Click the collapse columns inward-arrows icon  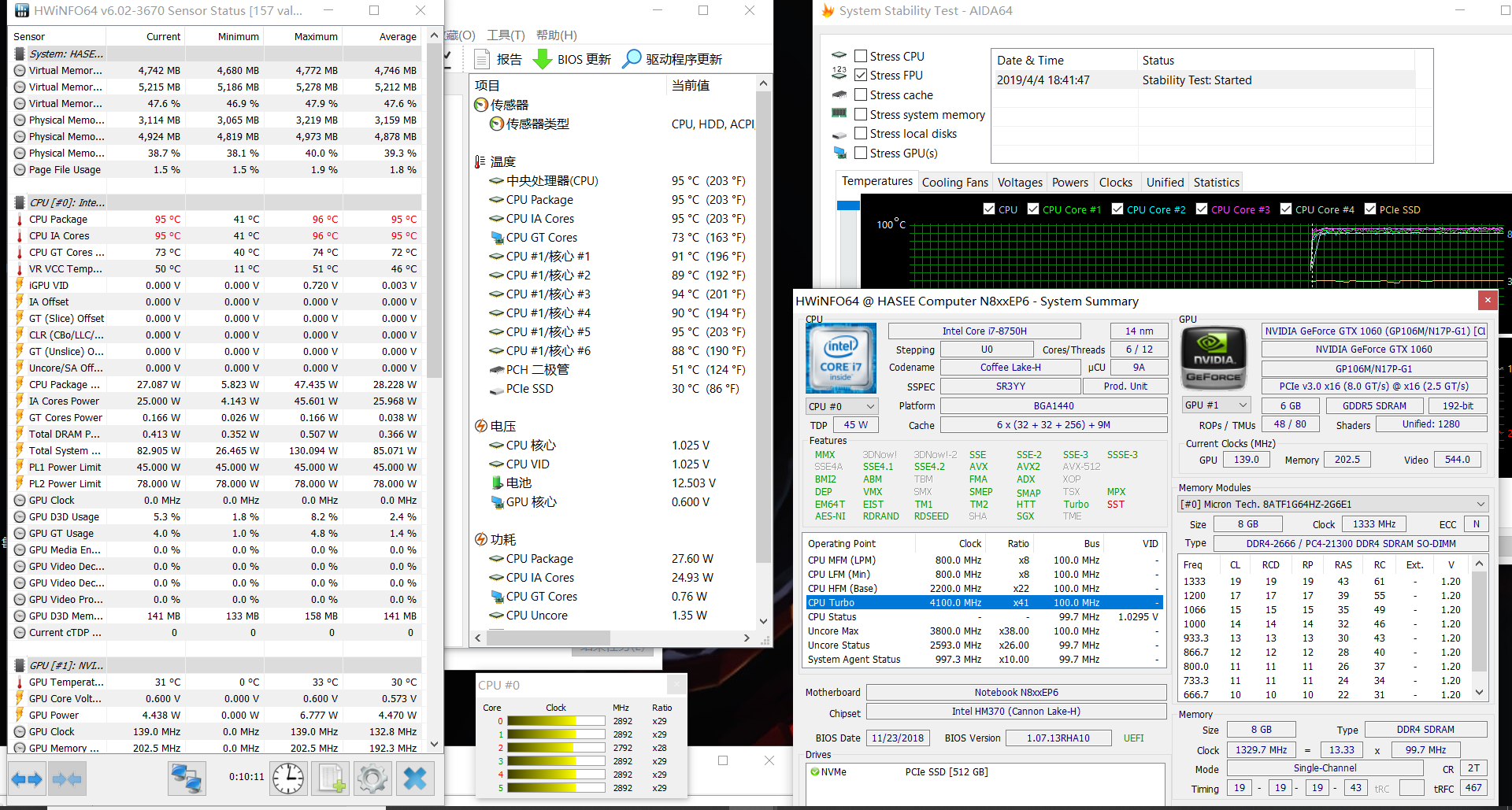(66, 779)
